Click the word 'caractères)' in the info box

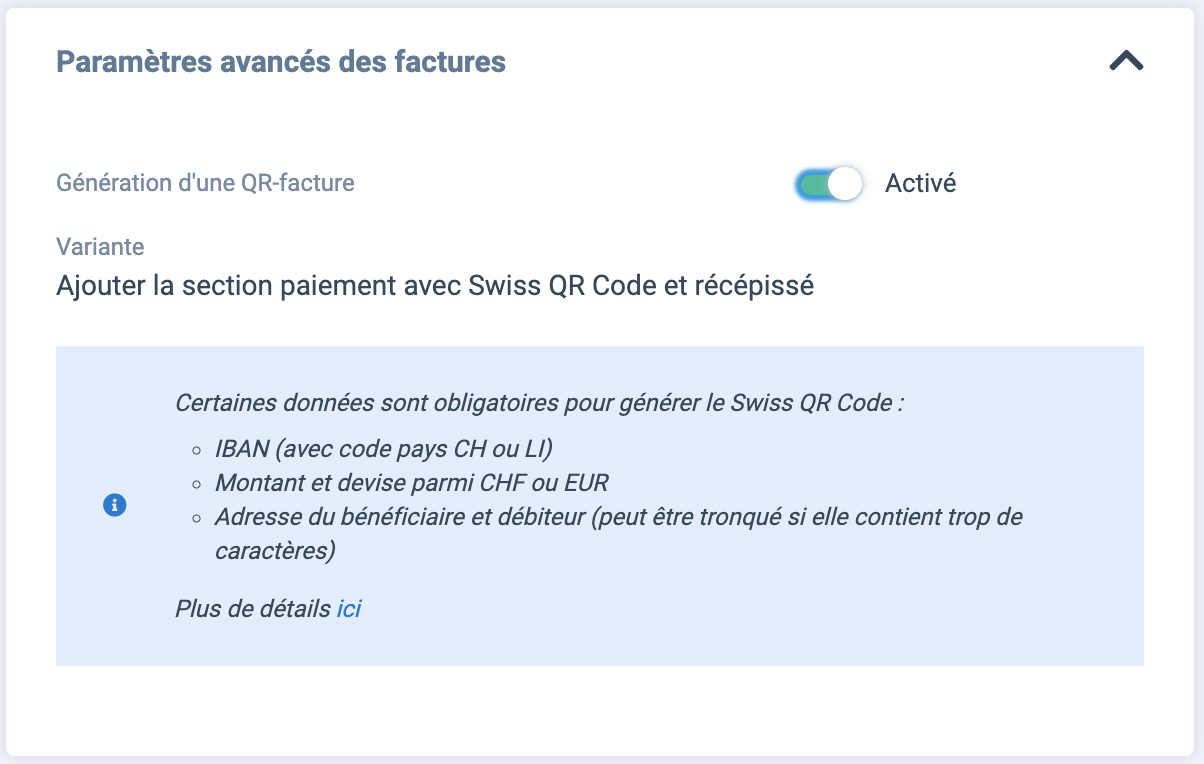point(275,551)
